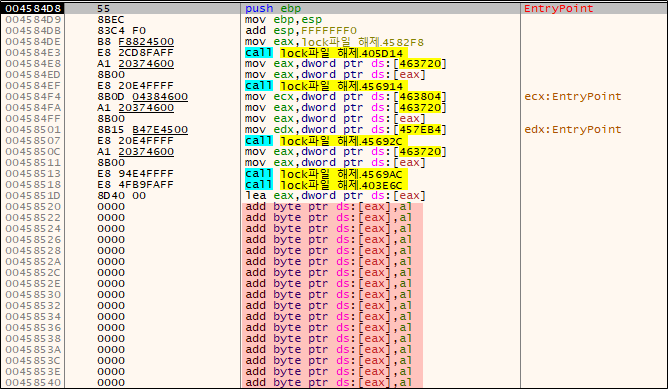Select the '0000' bytes at row 0045853A
The height and width of the screenshot is (389, 668).
pyautogui.click(x=111, y=350)
